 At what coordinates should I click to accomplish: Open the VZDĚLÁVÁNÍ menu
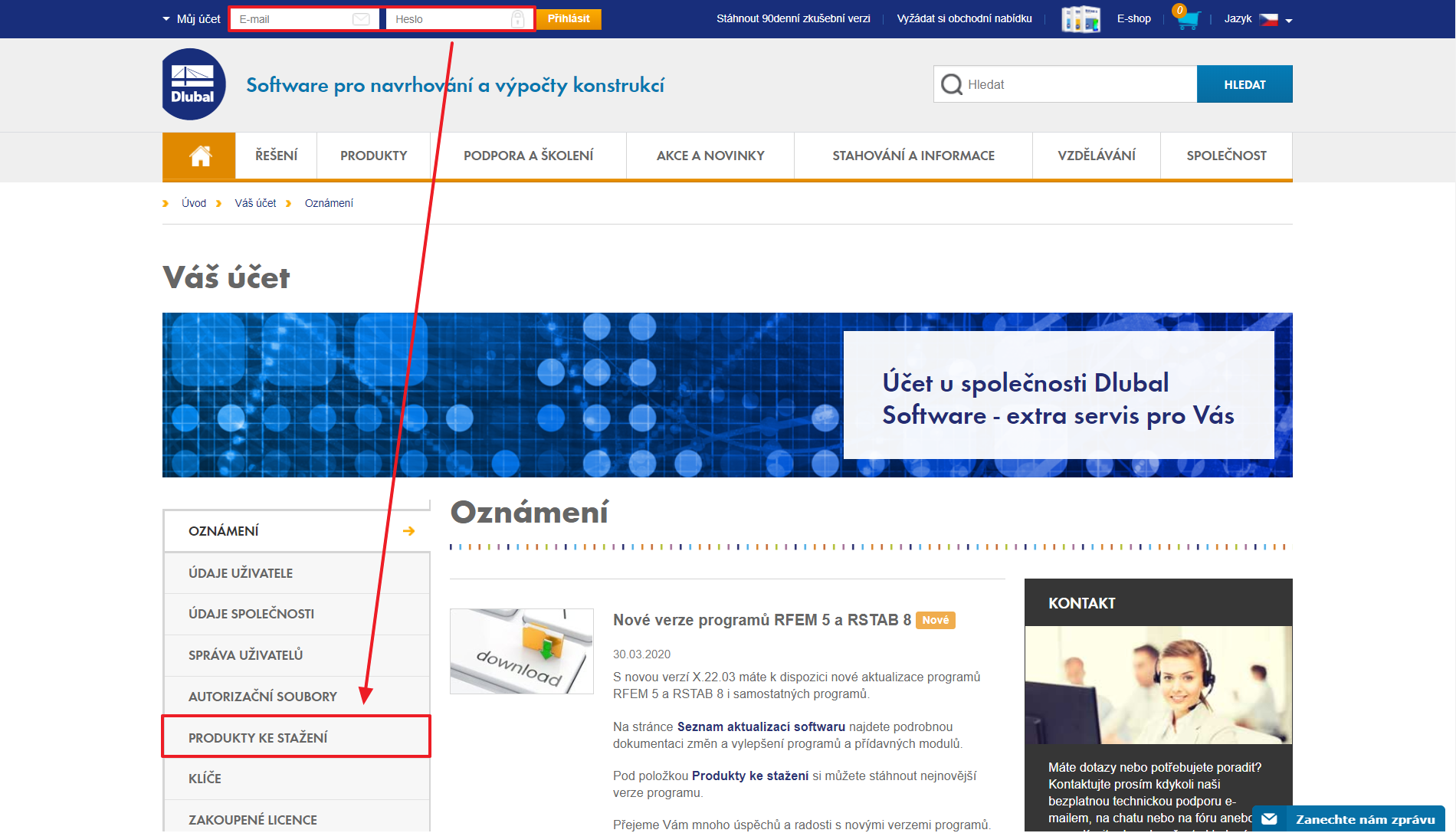coord(1097,156)
